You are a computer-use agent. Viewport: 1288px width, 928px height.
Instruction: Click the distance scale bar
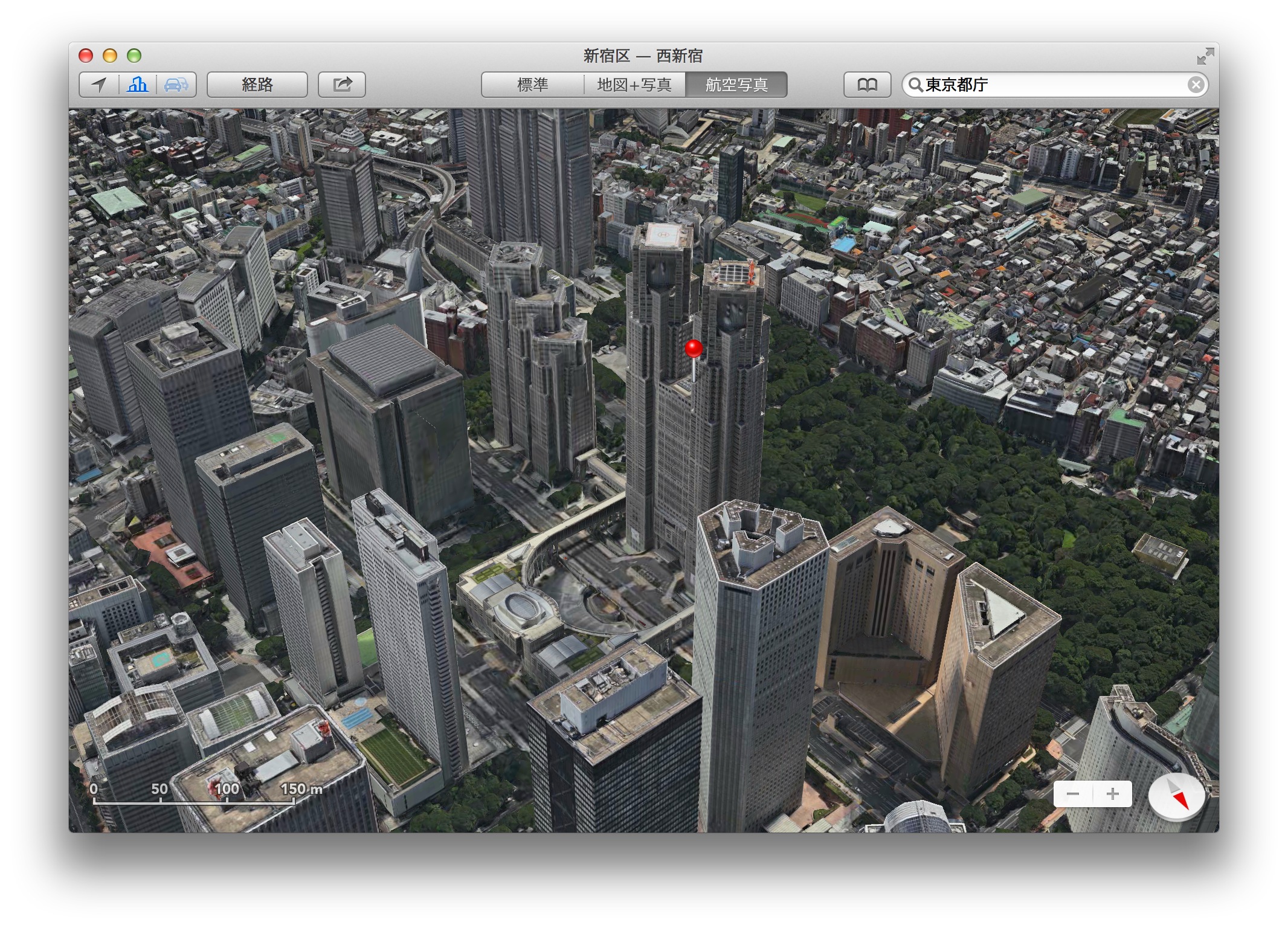pyautogui.click(x=193, y=801)
